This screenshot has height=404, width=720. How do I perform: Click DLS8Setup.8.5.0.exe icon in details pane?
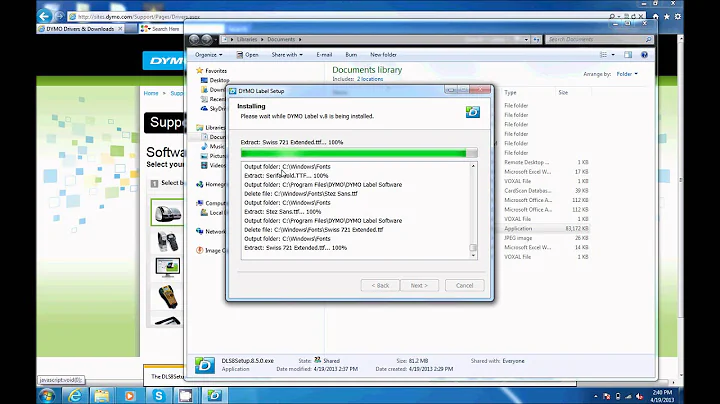[205, 365]
